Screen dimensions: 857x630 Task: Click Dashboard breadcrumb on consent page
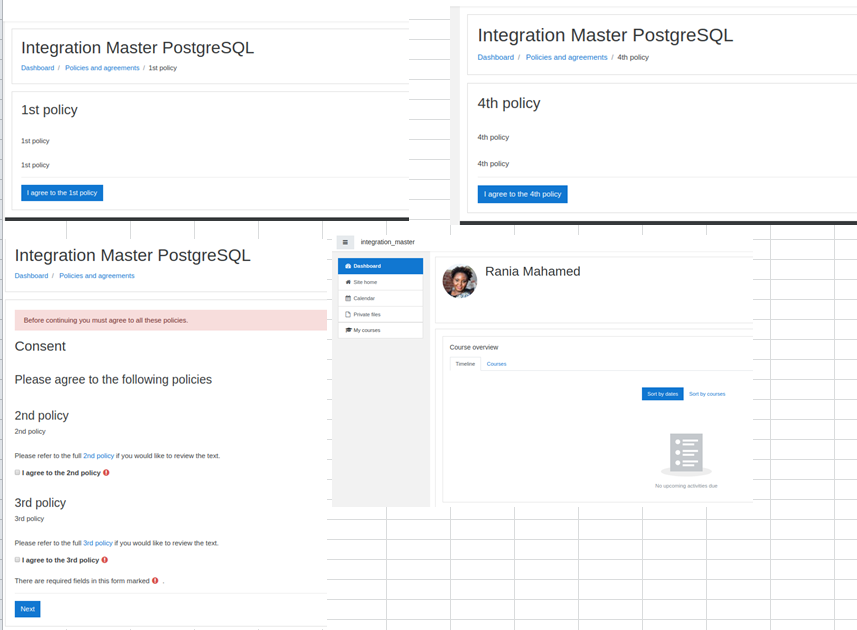click(31, 276)
